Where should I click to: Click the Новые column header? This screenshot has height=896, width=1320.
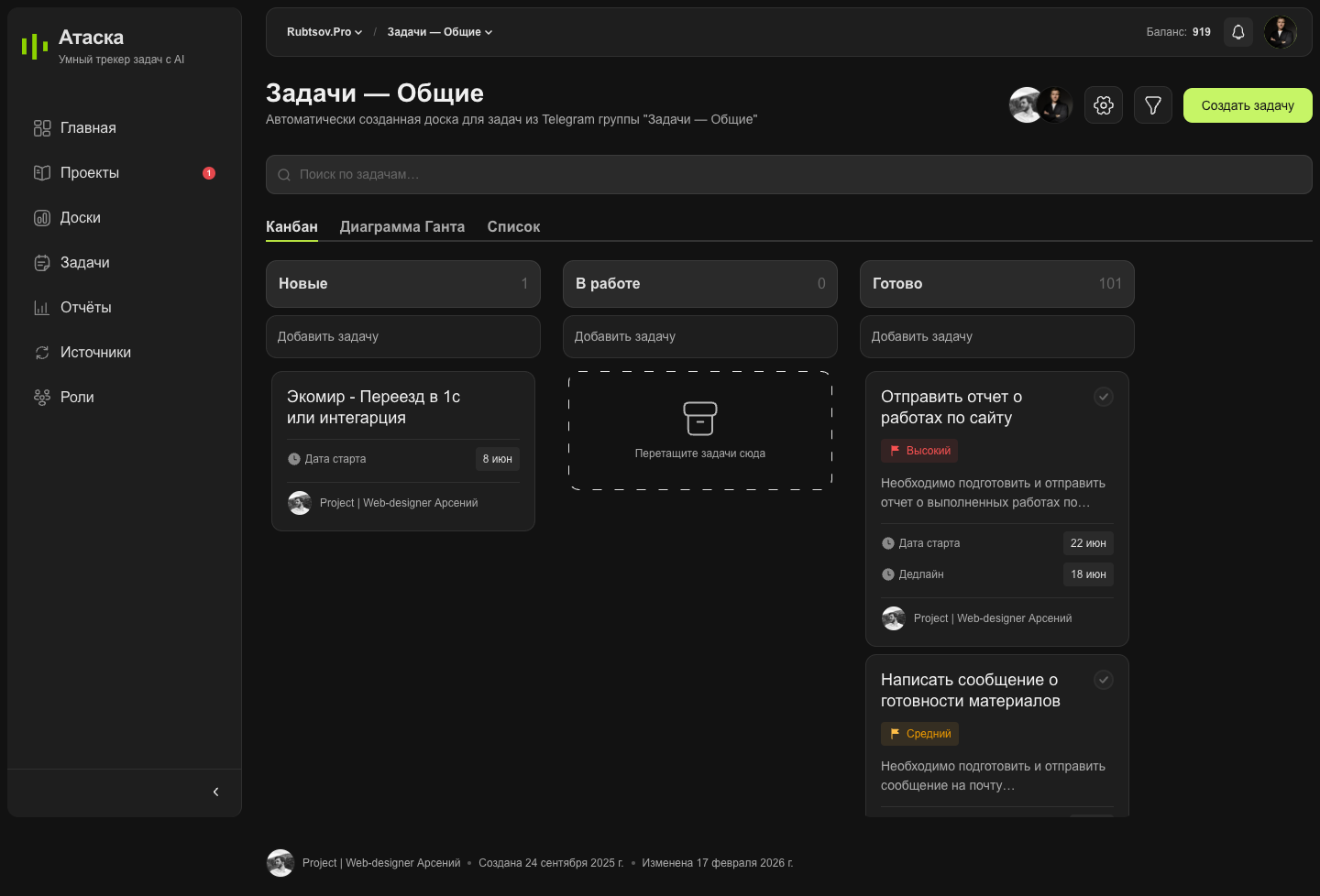[x=403, y=284]
